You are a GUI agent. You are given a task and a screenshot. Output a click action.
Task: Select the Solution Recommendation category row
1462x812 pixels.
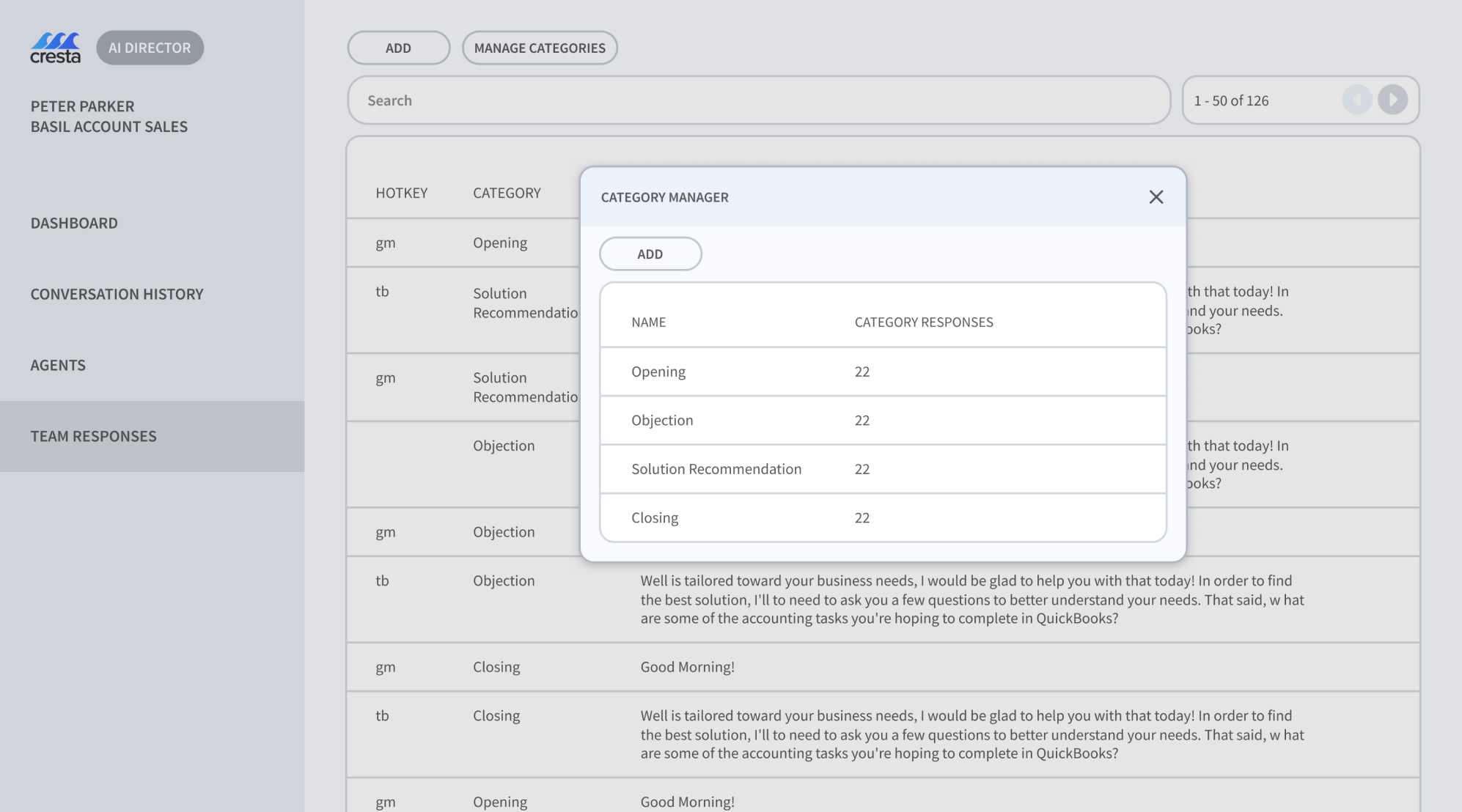tap(882, 469)
